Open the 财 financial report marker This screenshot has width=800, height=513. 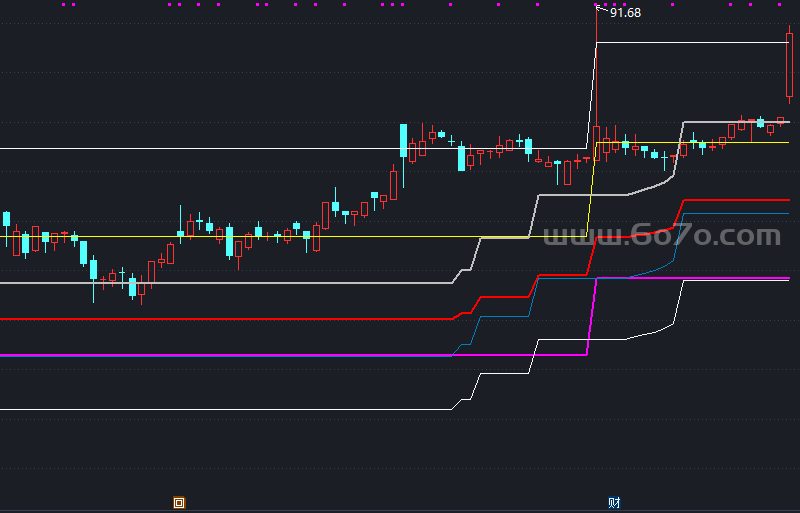point(614,503)
